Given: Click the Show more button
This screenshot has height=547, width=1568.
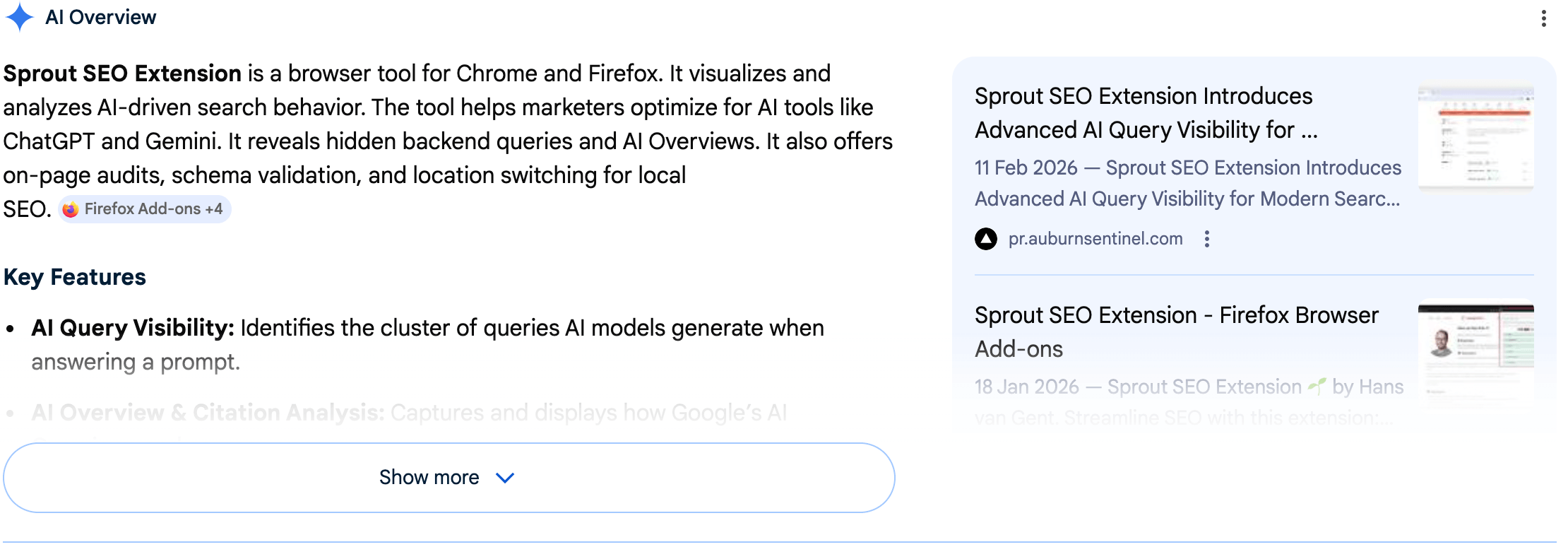Looking at the screenshot, I should [x=429, y=478].
